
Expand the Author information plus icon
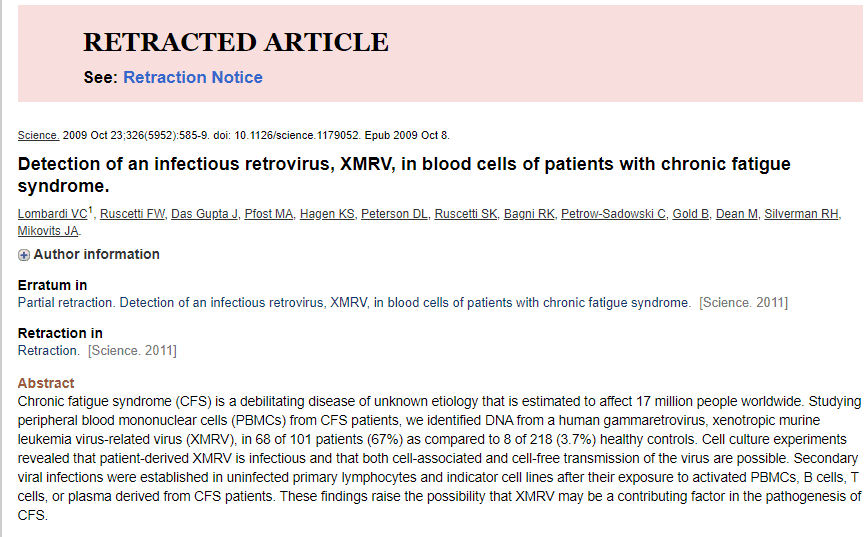(x=24, y=255)
